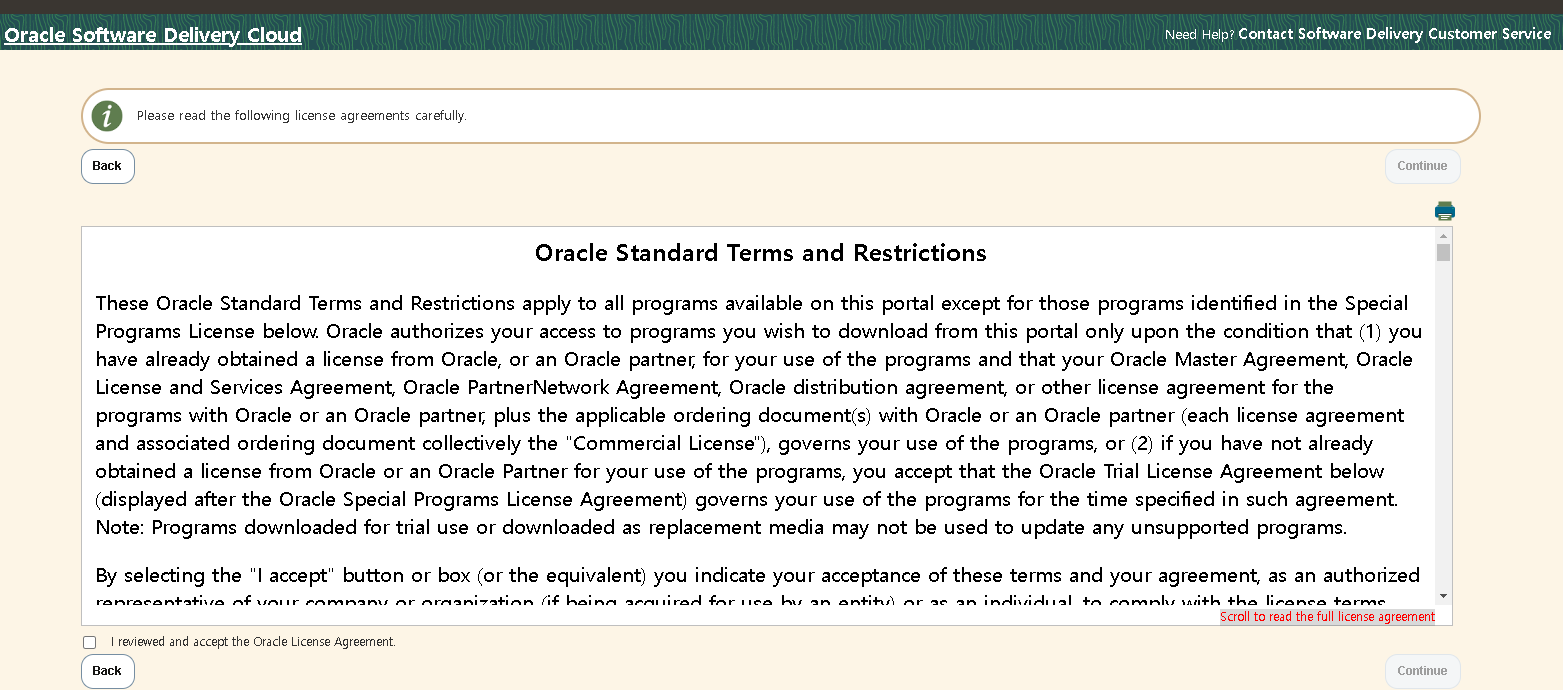This screenshot has width=1563, height=690.
Task: Click 'I reviewed and accept the Oracle License Agreement.' label
Action: [253, 642]
